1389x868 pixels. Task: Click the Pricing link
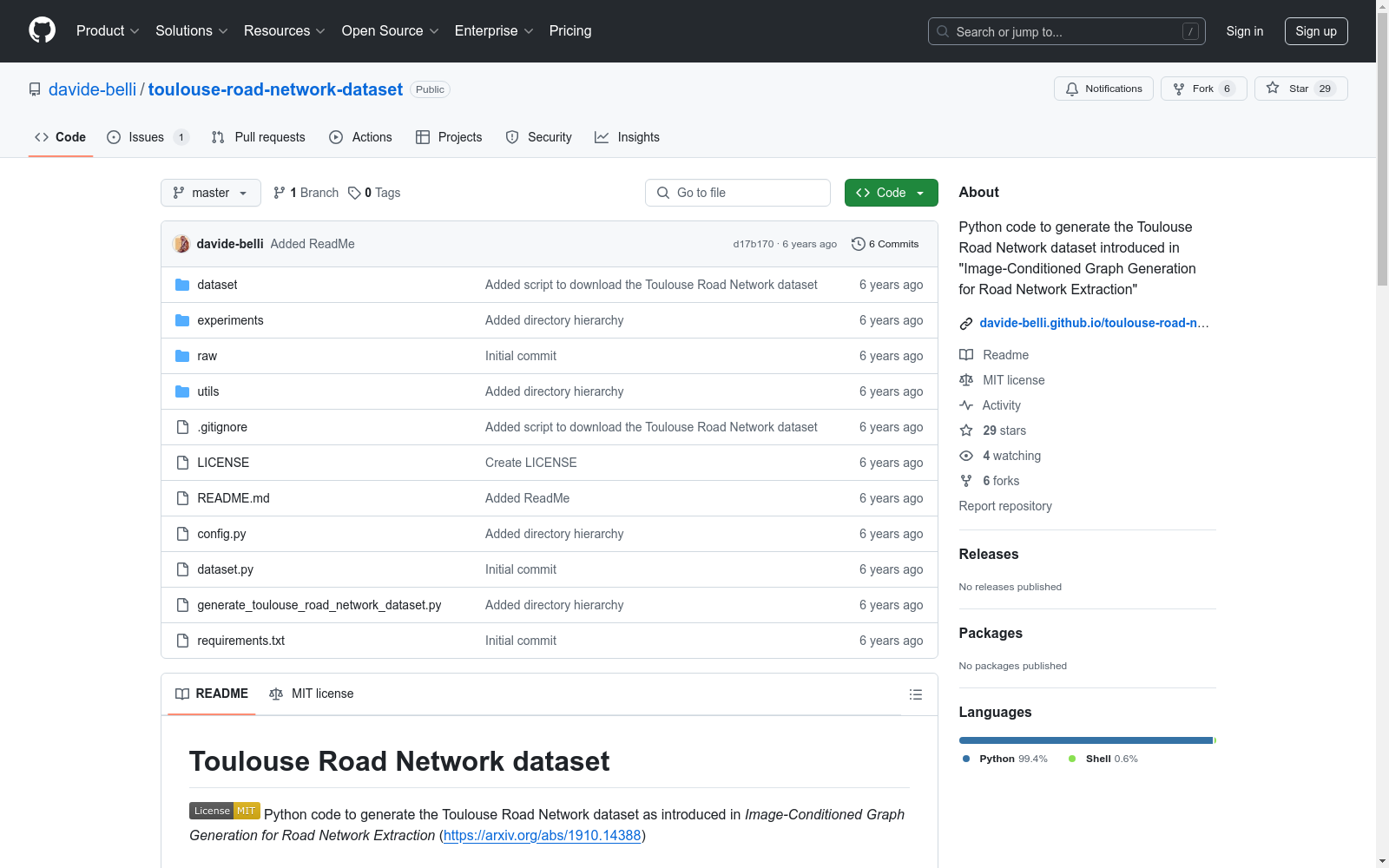tap(570, 30)
